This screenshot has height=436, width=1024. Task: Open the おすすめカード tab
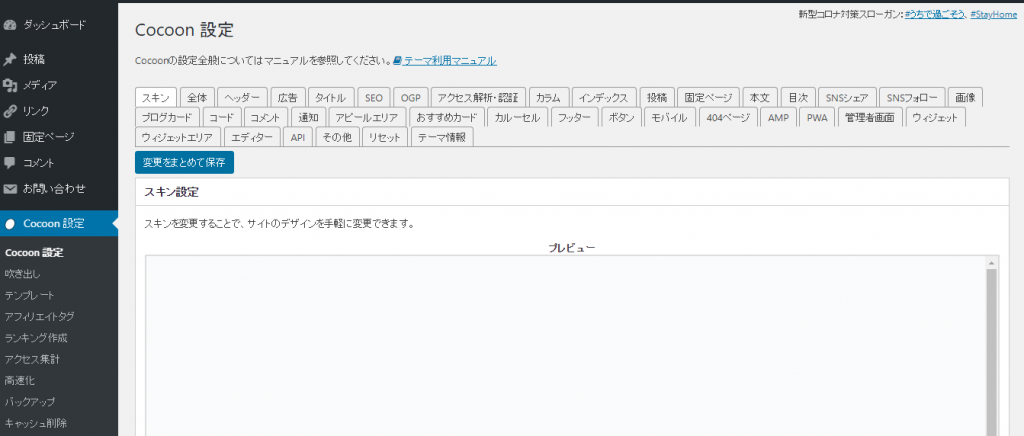click(x=447, y=118)
